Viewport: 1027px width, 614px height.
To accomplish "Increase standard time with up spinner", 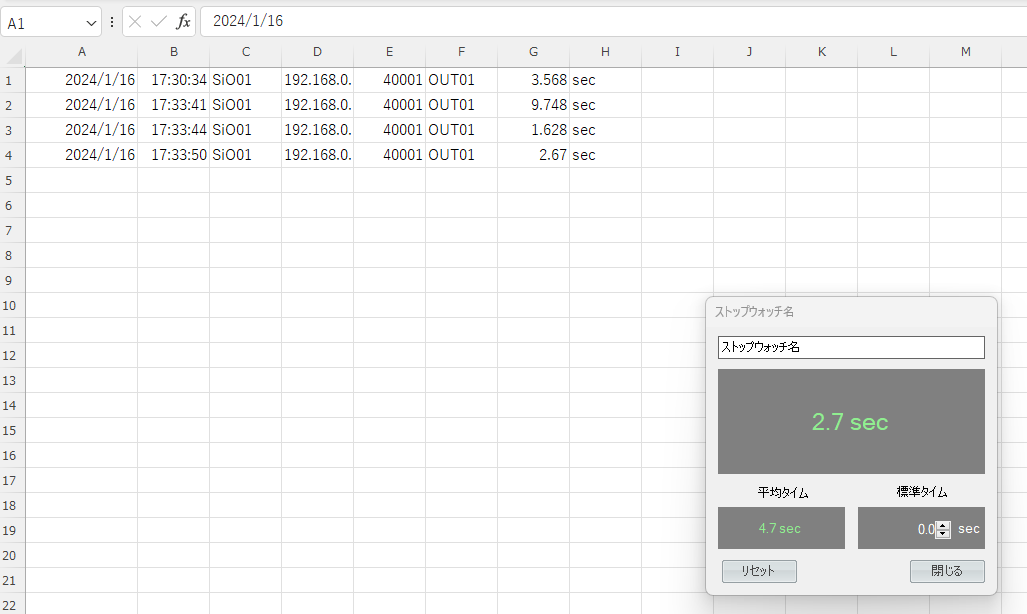I will click(x=943, y=525).
